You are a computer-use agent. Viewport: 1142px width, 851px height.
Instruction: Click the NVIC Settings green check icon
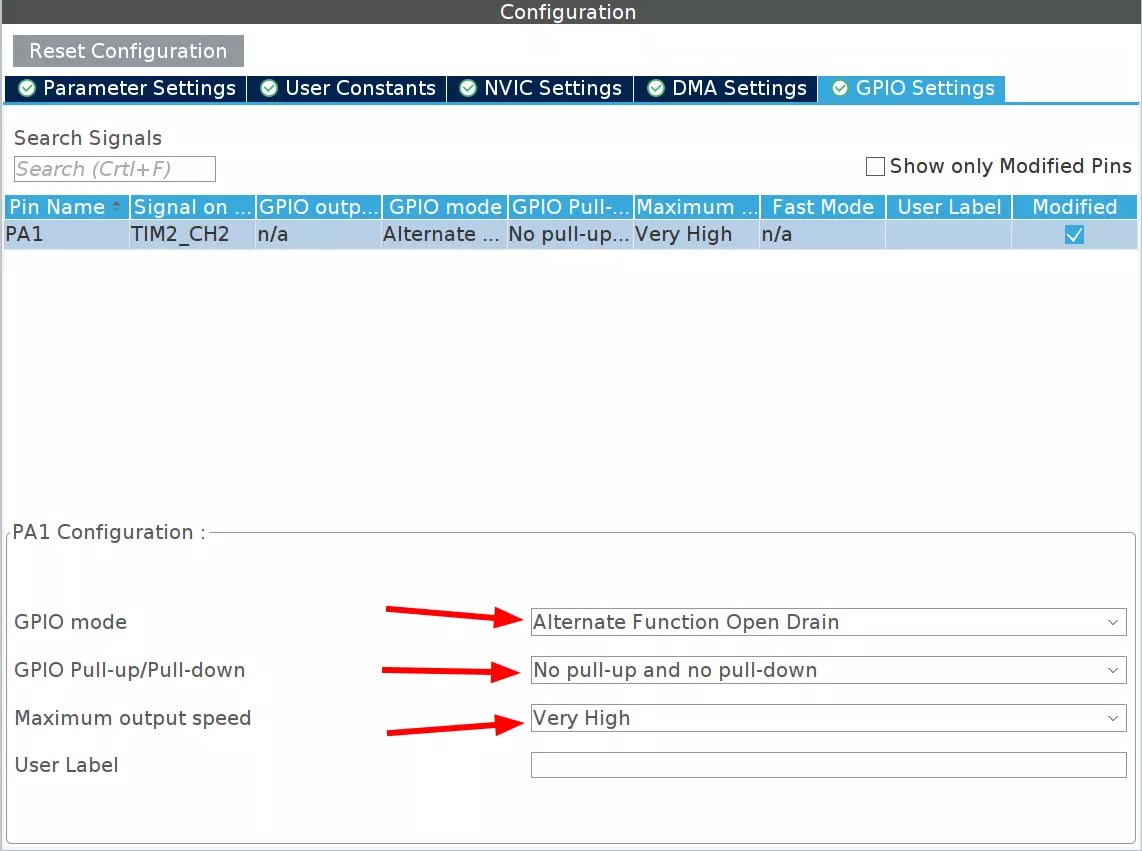pyautogui.click(x=468, y=88)
